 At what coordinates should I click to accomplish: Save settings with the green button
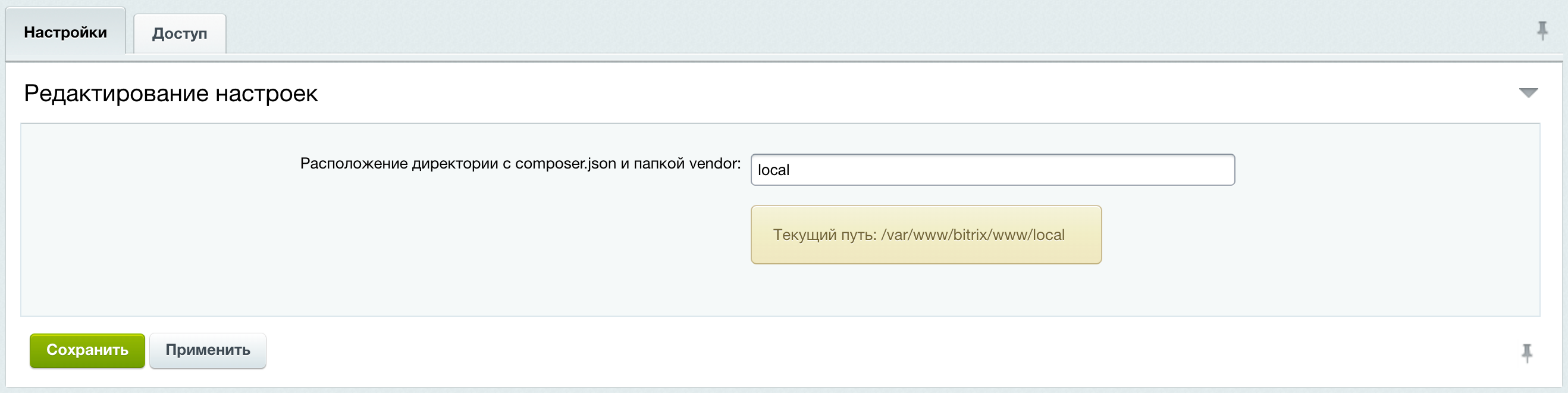point(87,350)
